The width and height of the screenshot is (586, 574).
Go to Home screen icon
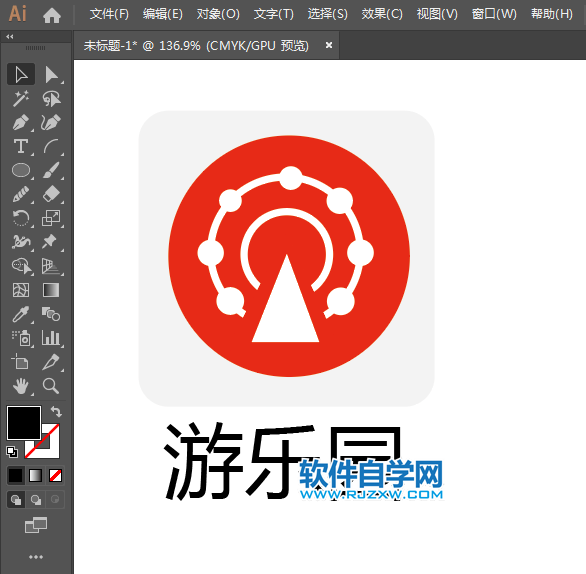coord(52,15)
